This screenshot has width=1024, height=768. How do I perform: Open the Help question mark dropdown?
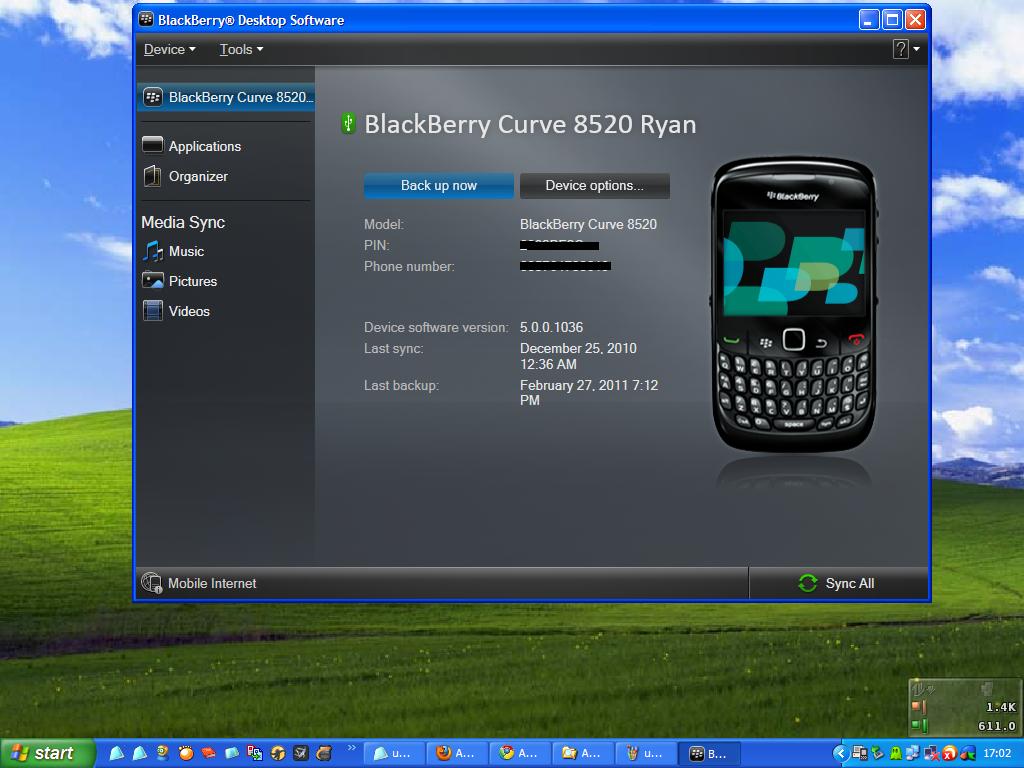tap(906, 49)
